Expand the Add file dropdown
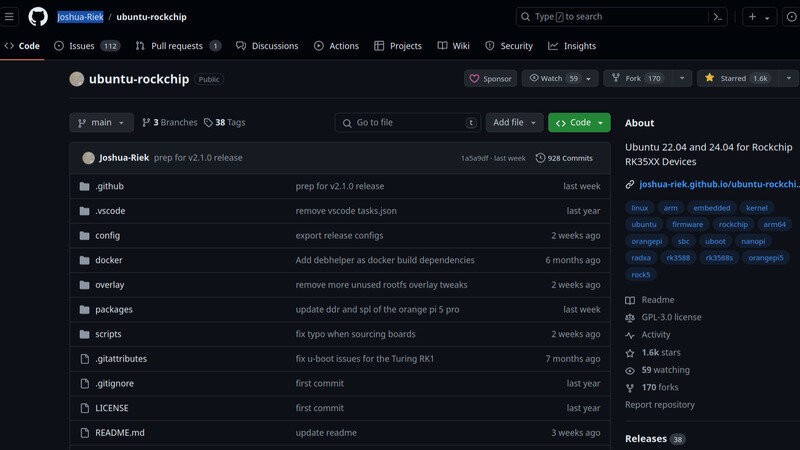The image size is (800, 450). coord(514,122)
